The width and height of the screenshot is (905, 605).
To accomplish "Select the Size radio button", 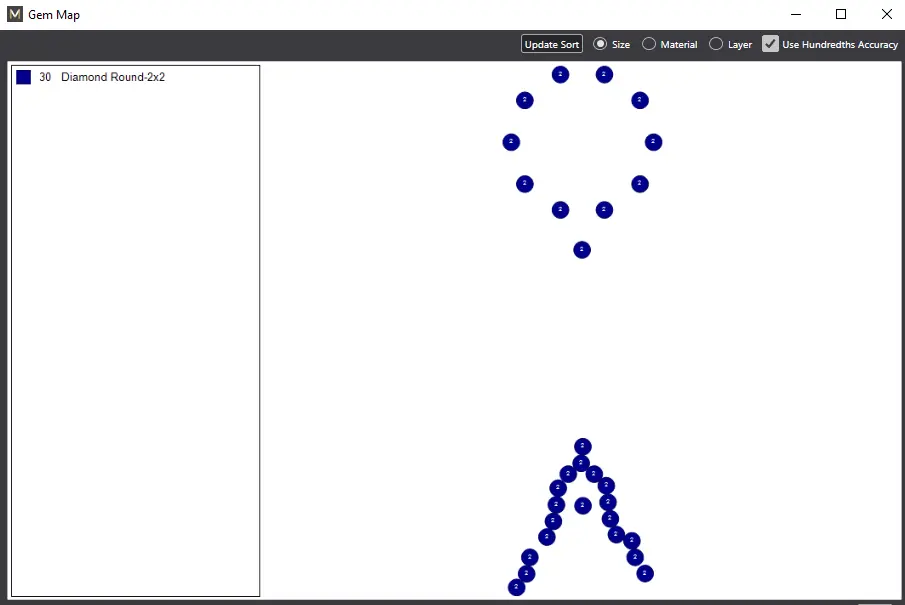I will pos(600,44).
